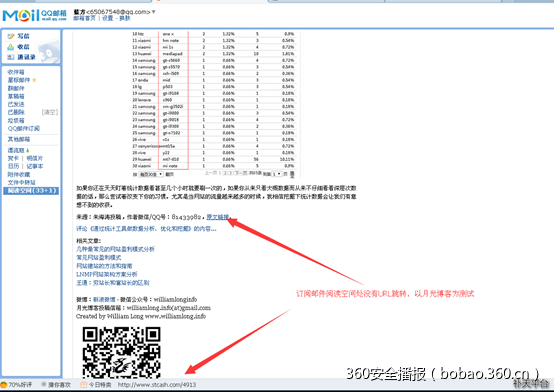Open related article 常见网站盈利模式
Viewport: 554px width, 392px height.
click(x=99, y=258)
